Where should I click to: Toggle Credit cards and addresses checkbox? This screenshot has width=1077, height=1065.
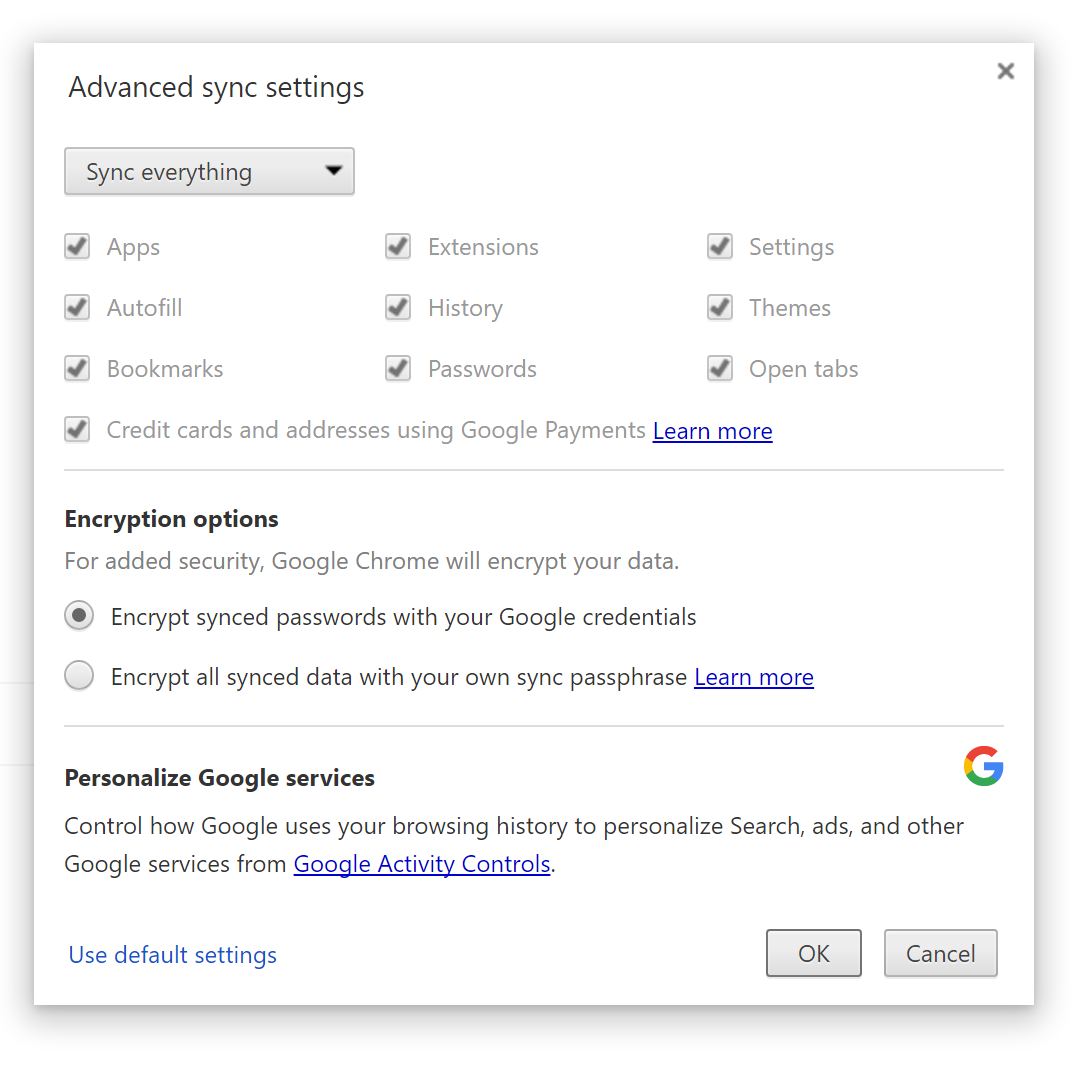(x=78, y=430)
